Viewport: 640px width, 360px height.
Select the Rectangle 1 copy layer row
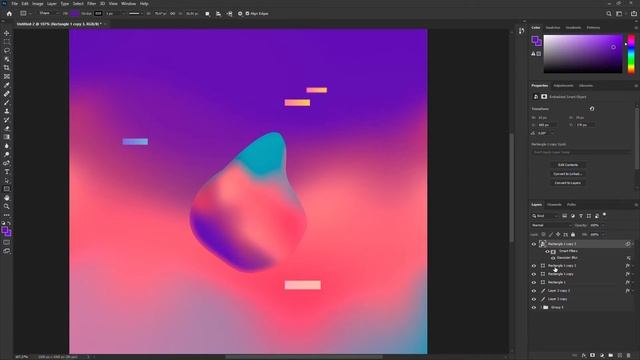pyautogui.click(x=582, y=274)
